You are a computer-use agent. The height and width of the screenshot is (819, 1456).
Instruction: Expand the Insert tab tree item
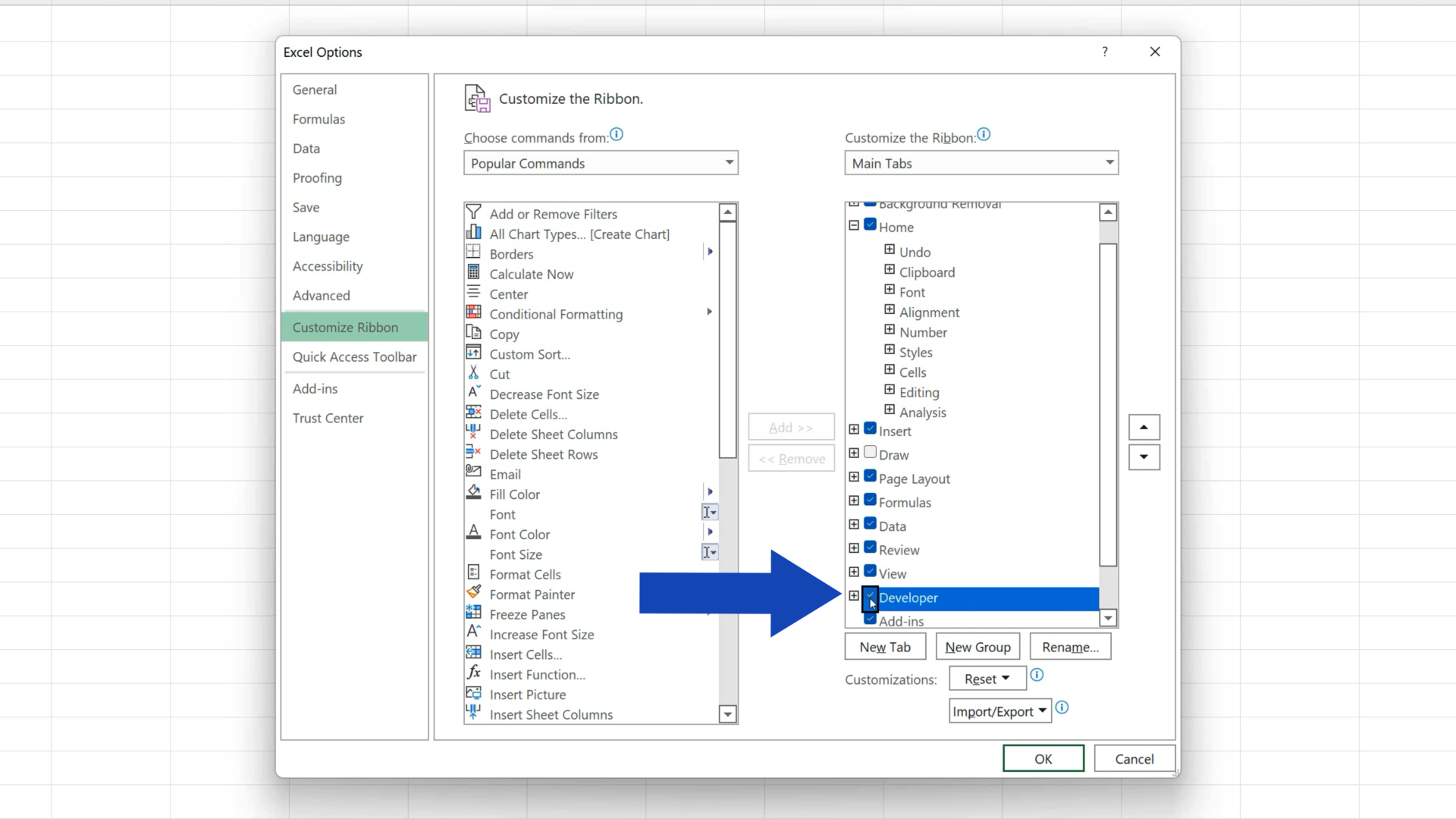853,428
